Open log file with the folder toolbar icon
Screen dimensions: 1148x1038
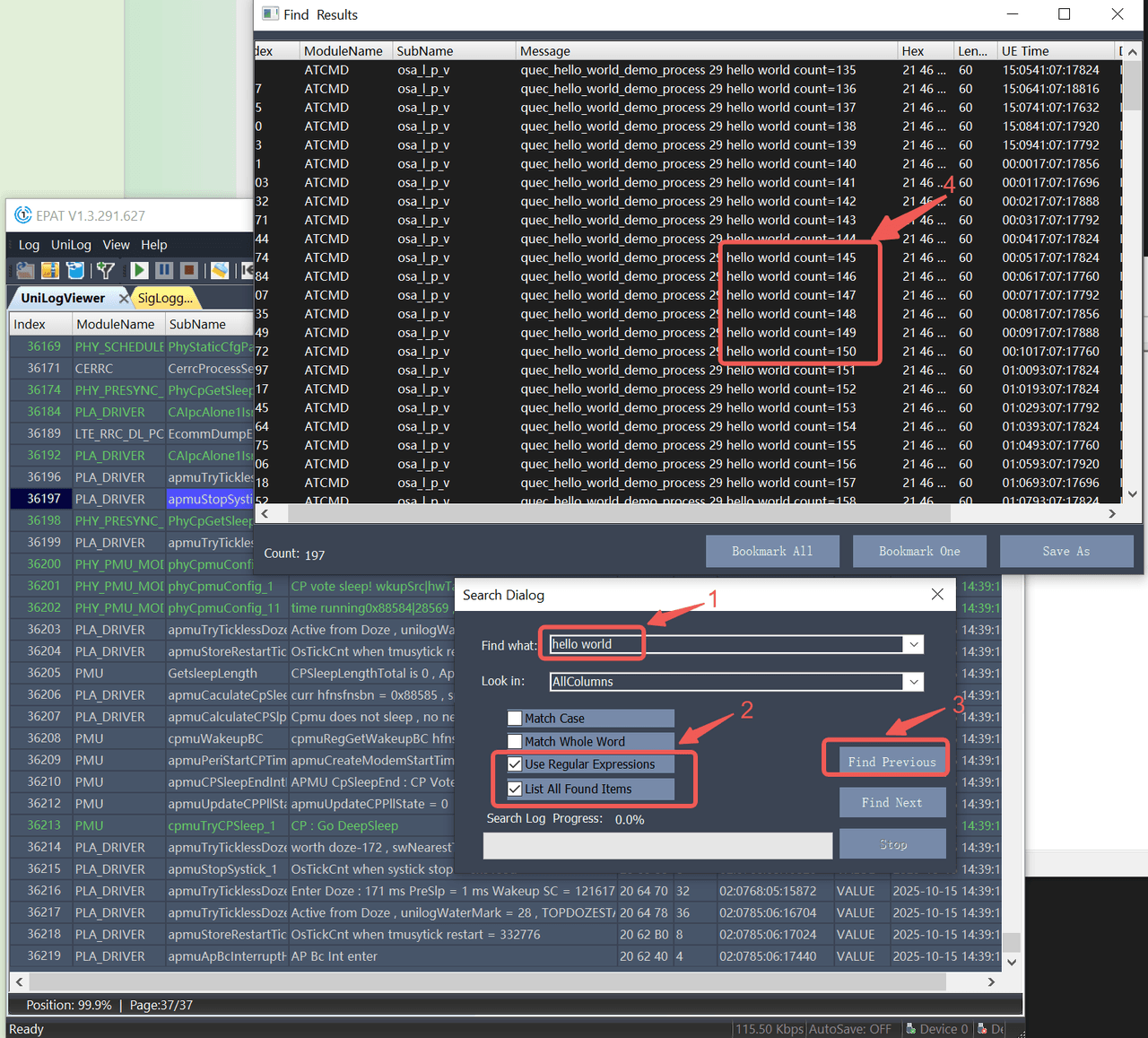(25, 270)
